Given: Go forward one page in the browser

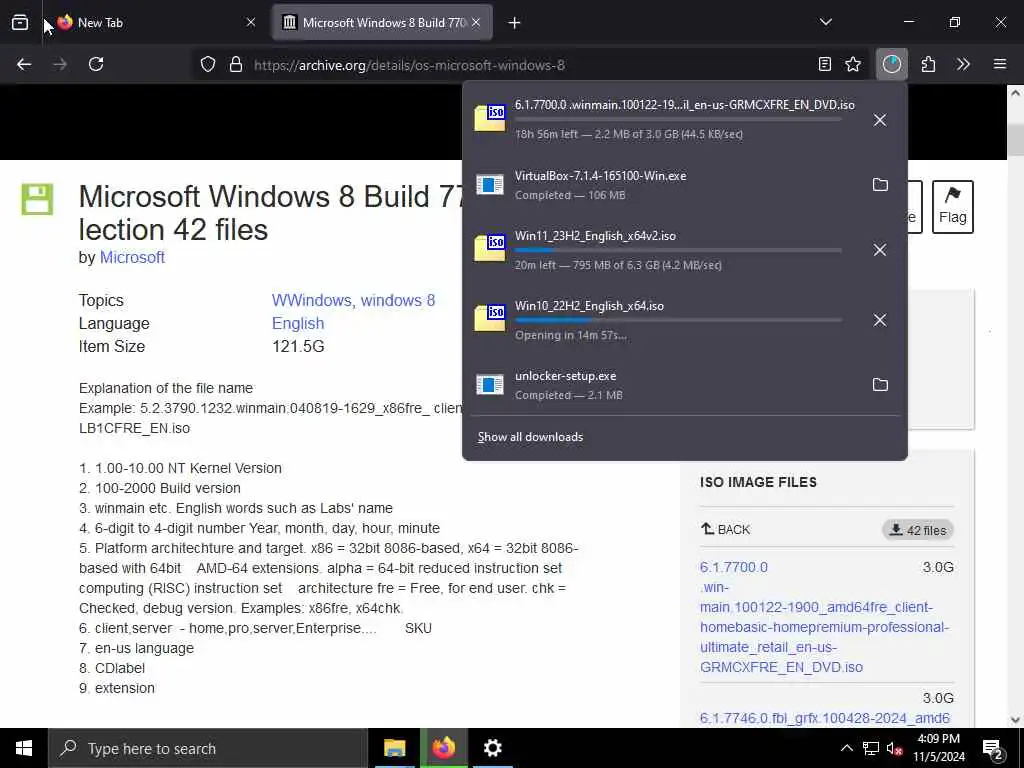Looking at the screenshot, I should pos(59,65).
